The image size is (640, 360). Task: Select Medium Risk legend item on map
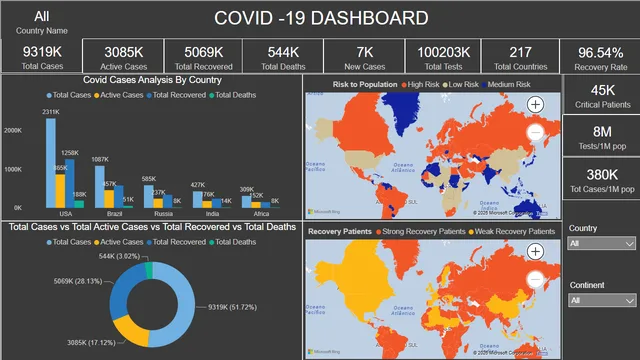point(506,84)
